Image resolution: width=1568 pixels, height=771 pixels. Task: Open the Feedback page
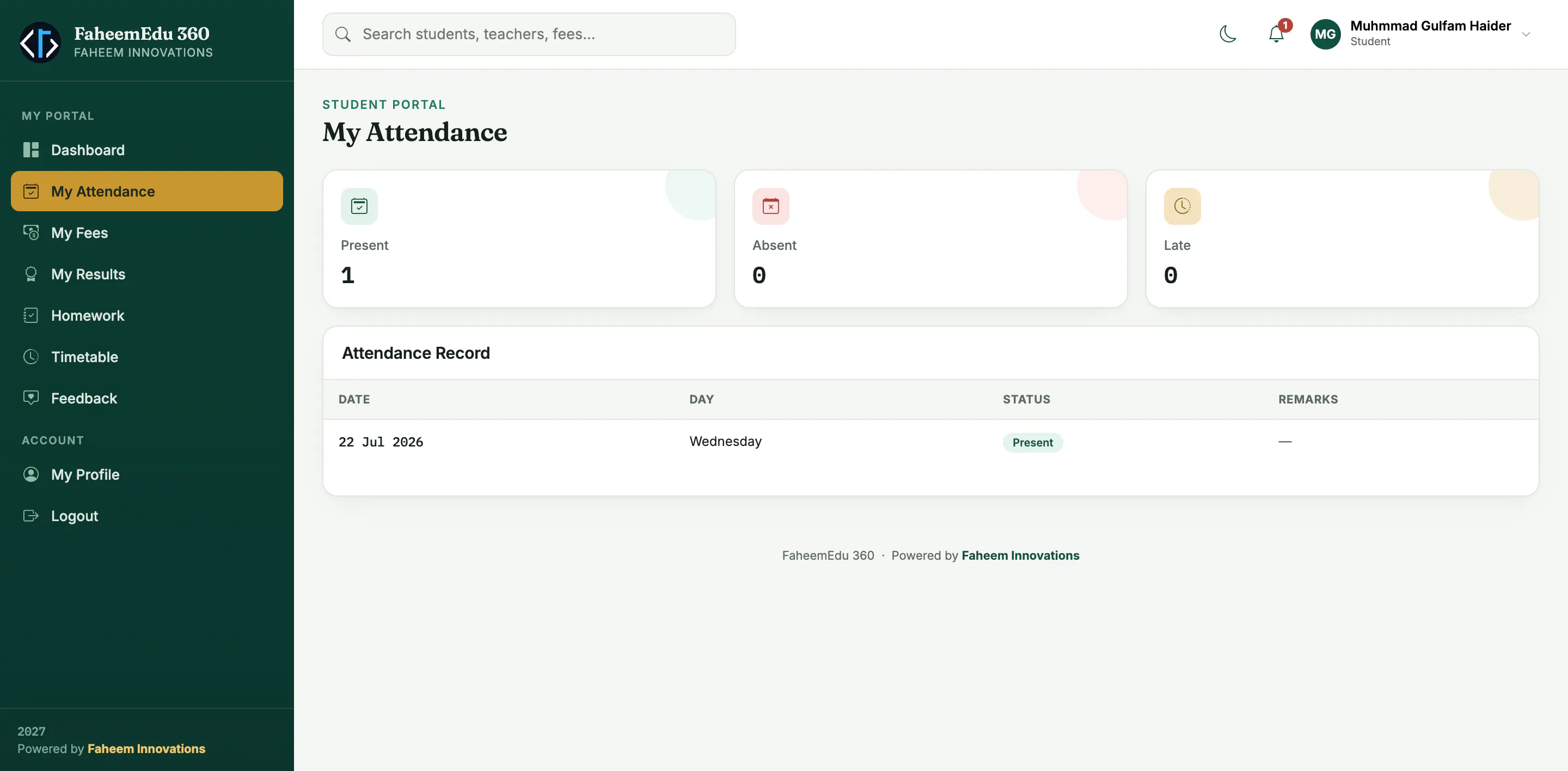pos(146,398)
